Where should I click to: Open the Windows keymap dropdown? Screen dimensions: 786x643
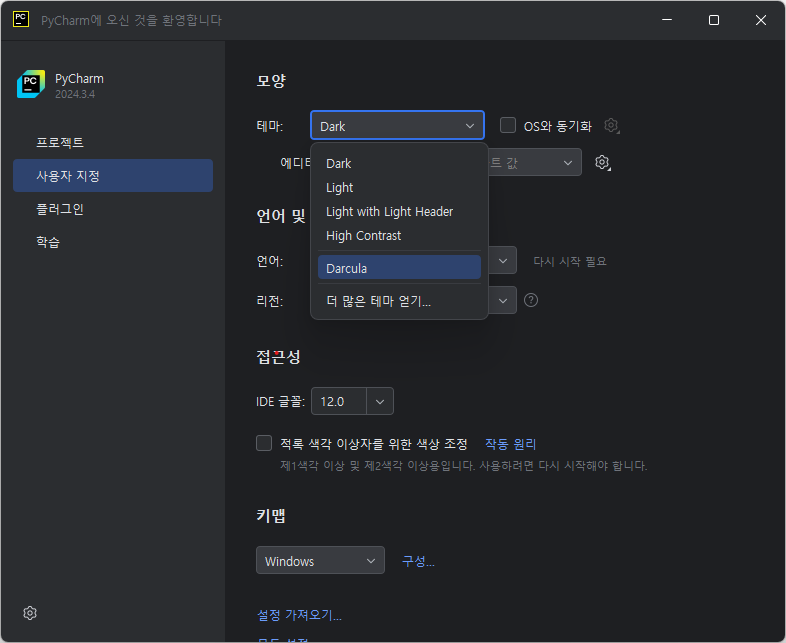click(320, 560)
